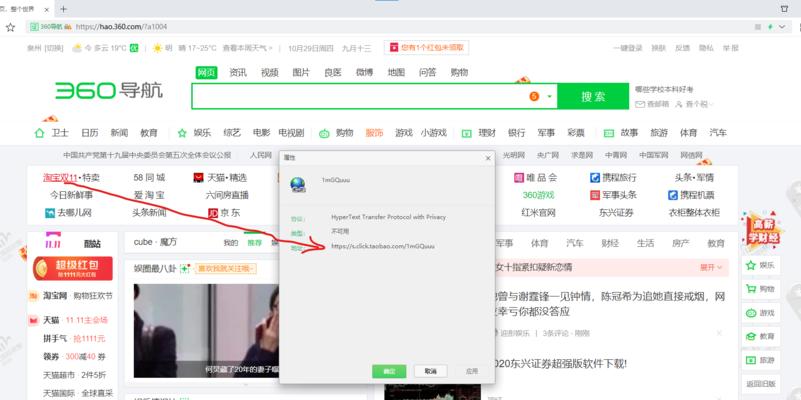Select the 网页 search tab
Viewport: 801px width, 400px height.
206,73
